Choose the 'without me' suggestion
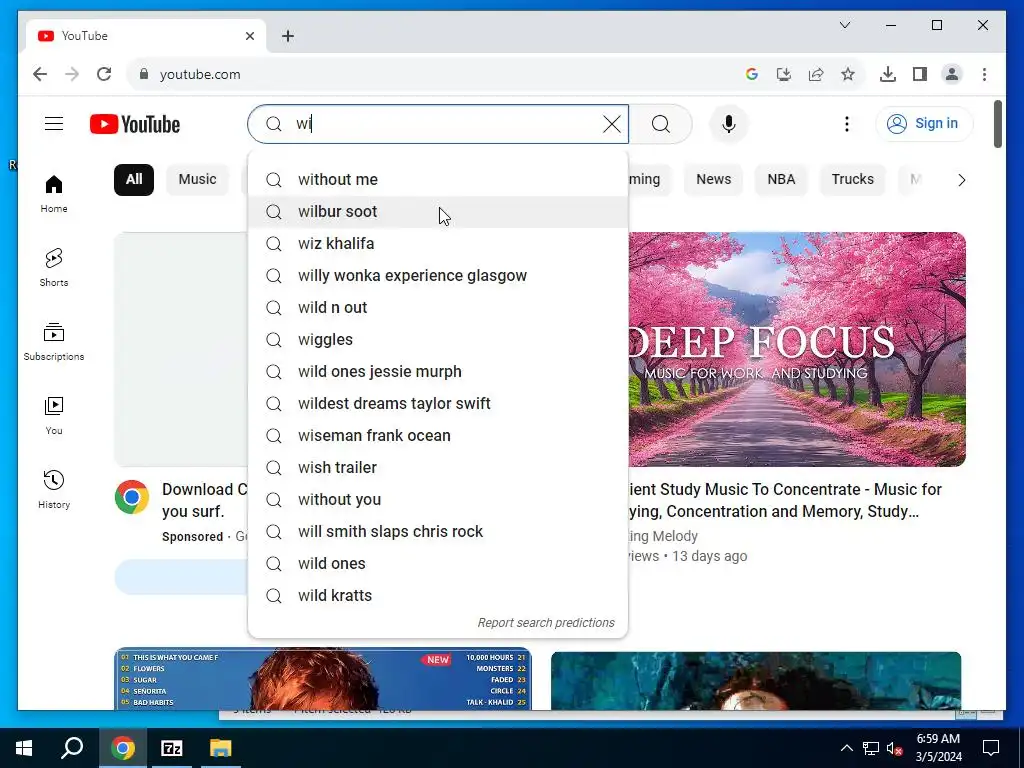 (438, 180)
